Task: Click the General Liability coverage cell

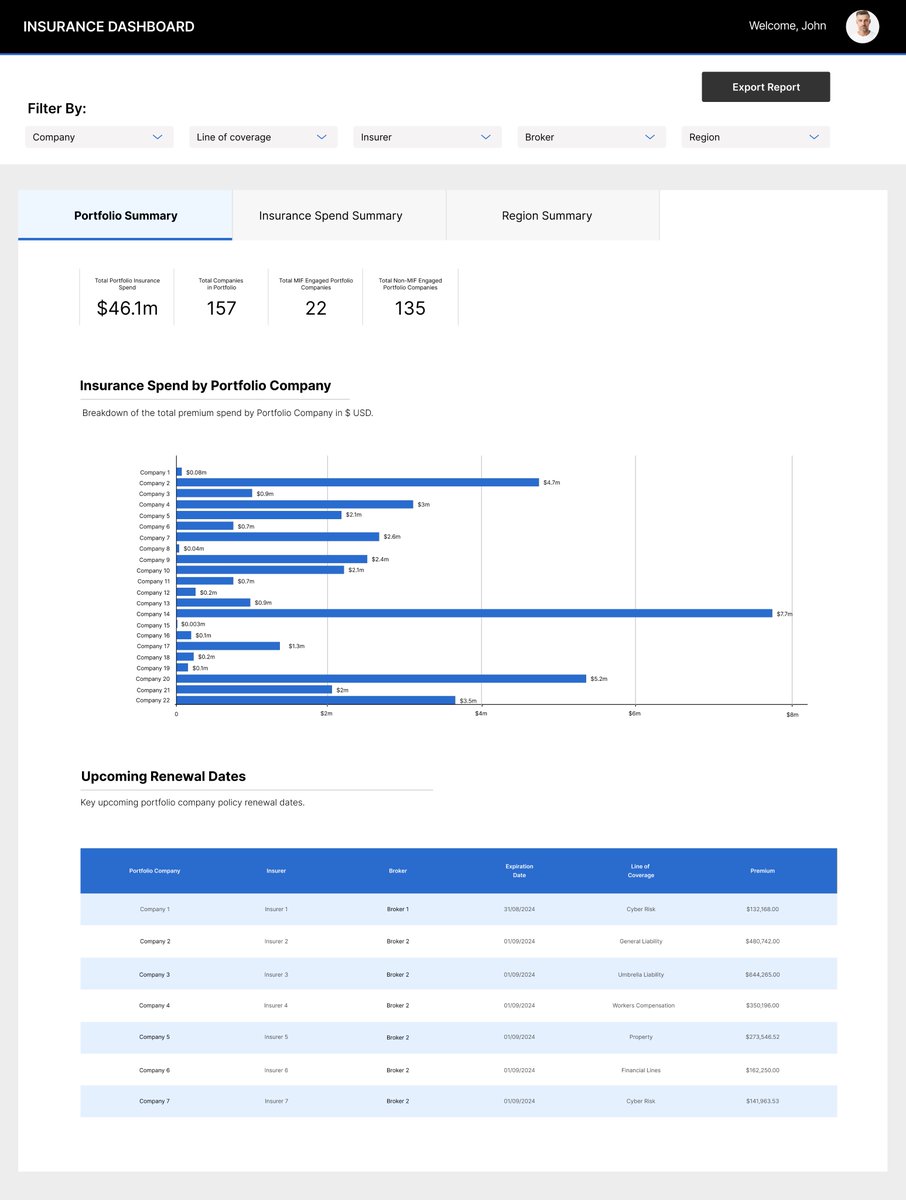Action: click(x=641, y=941)
